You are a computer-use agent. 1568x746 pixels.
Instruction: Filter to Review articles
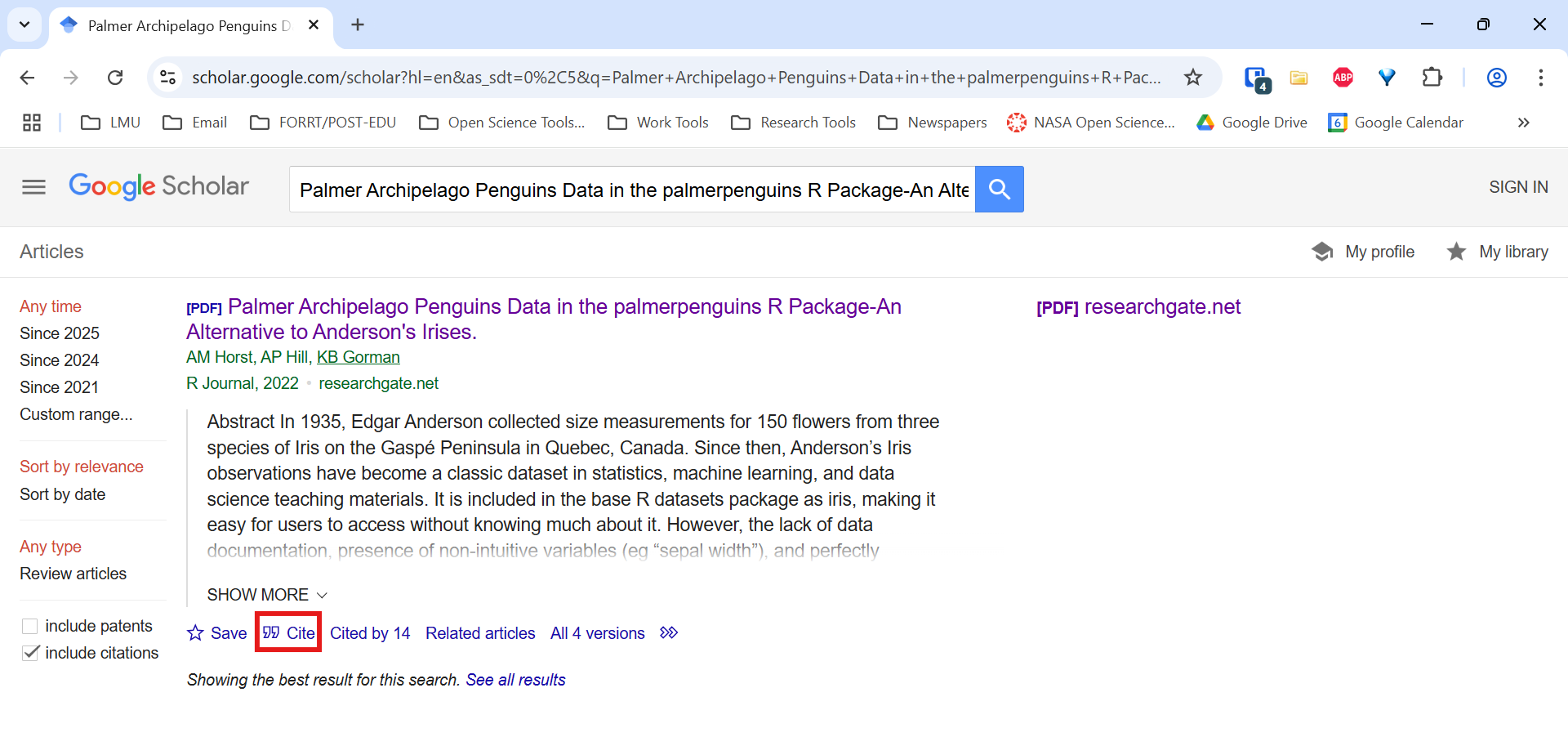73,574
